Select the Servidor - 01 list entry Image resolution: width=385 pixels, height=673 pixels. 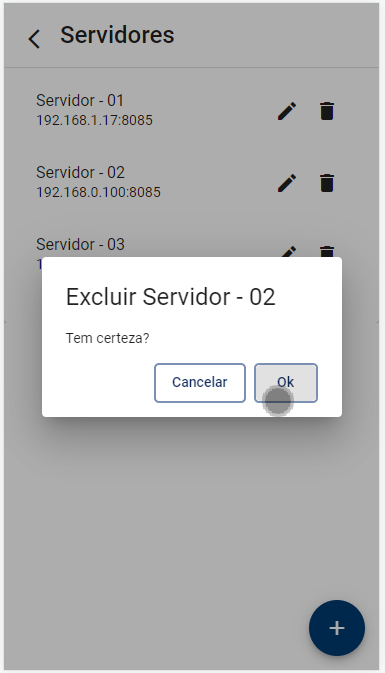pos(191,110)
